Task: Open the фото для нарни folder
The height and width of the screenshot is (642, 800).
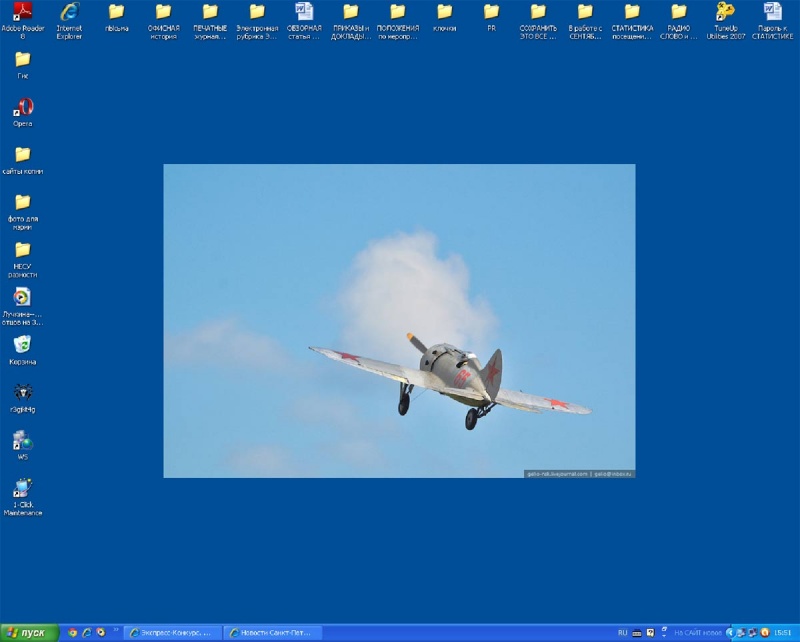Action: pyautogui.click(x=22, y=203)
